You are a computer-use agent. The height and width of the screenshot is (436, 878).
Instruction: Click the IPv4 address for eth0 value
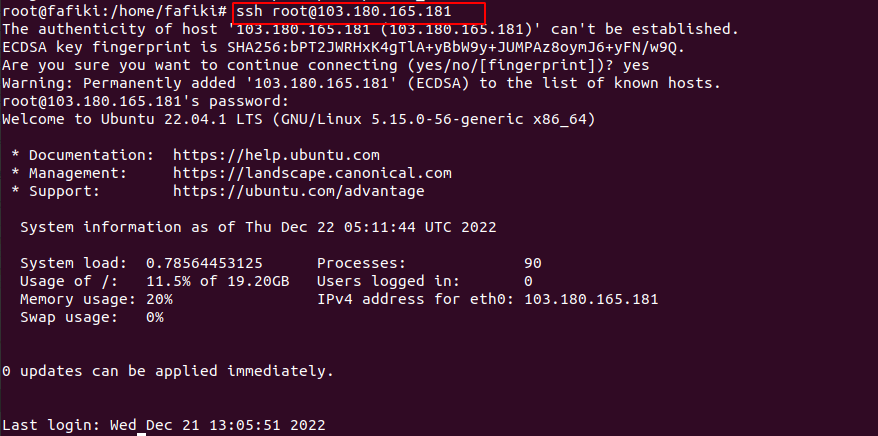(591, 299)
